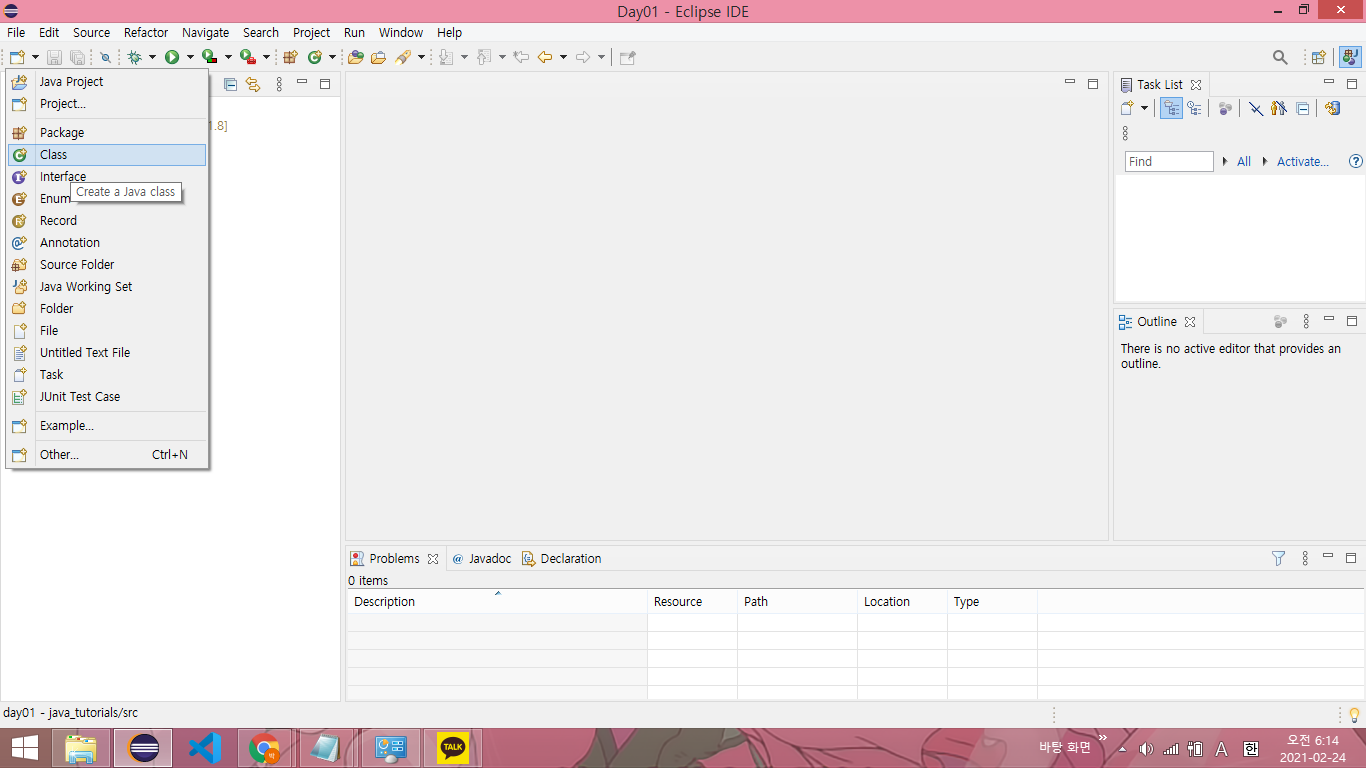The width and height of the screenshot is (1366, 768).
Task: Click New Task icon in Task List
Action: pyautogui.click(x=1127, y=108)
